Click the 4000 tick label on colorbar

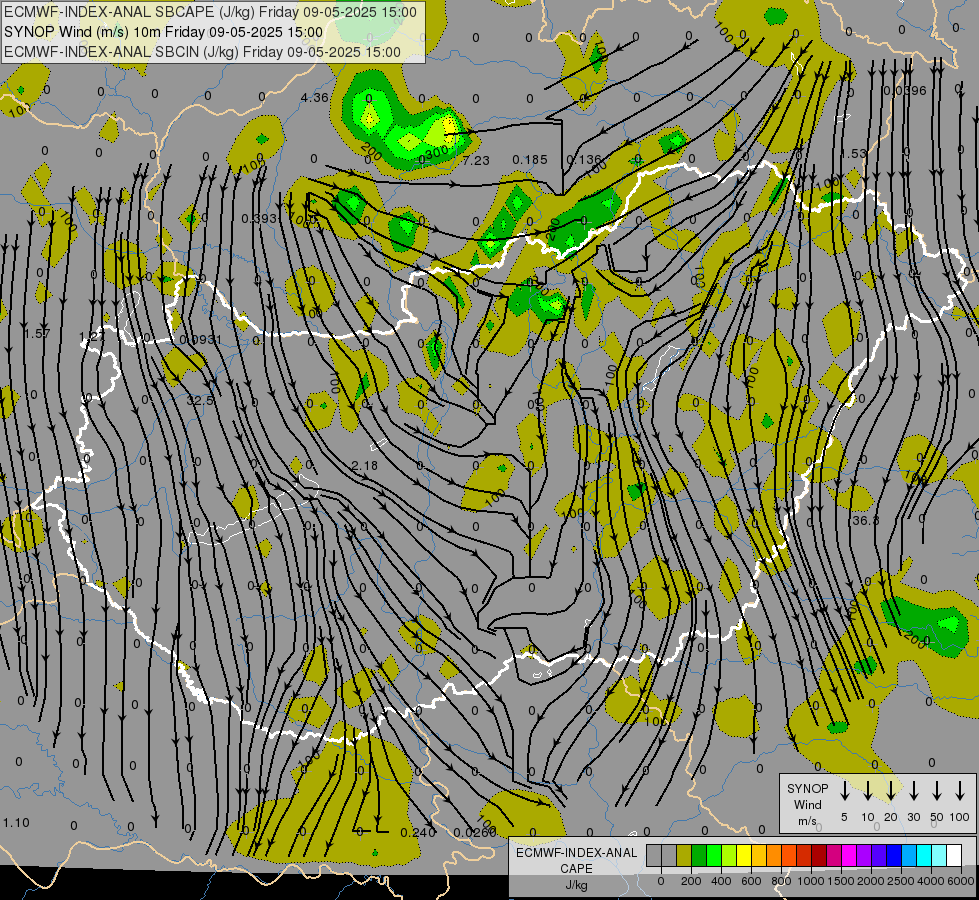pos(931,881)
